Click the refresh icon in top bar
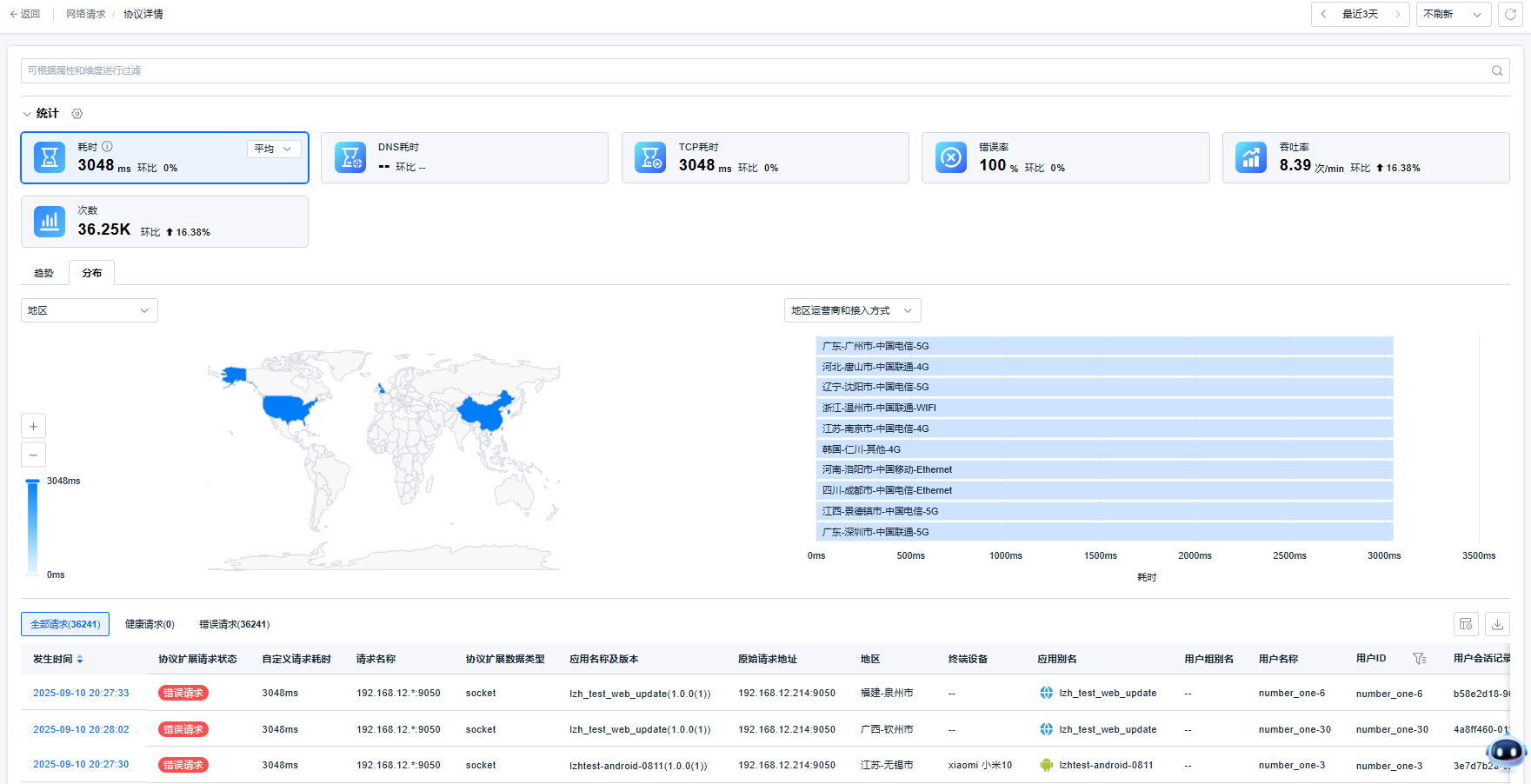Screen dimensions: 1531x784 pos(1510,14)
